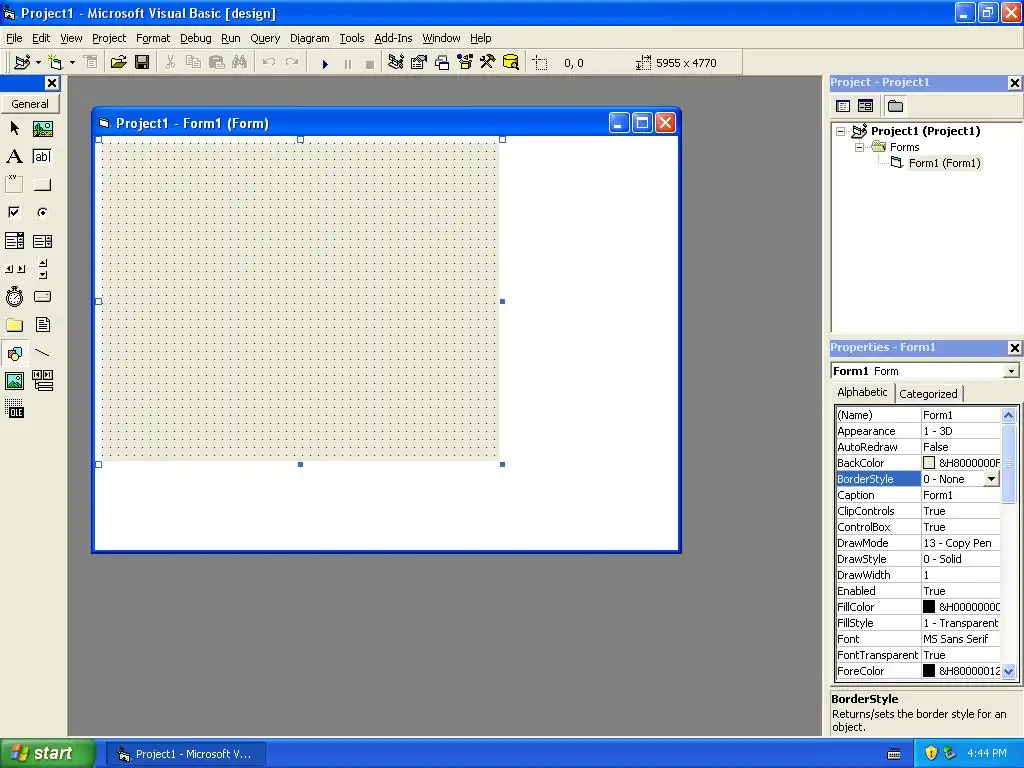The width and height of the screenshot is (1024, 768).
Task: Select the DriveListBox control tool
Action: (x=42, y=297)
